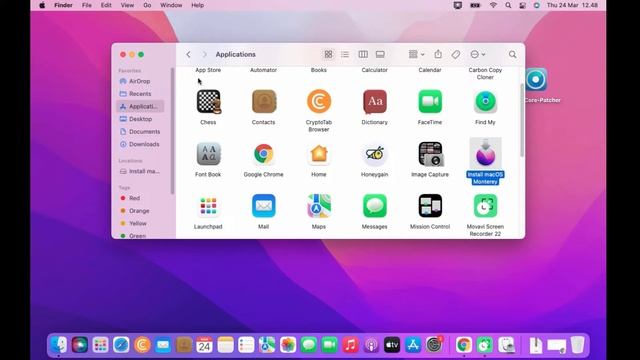The height and width of the screenshot is (360, 640).
Task: Open AirDrop in the sidebar
Action: (x=140, y=81)
